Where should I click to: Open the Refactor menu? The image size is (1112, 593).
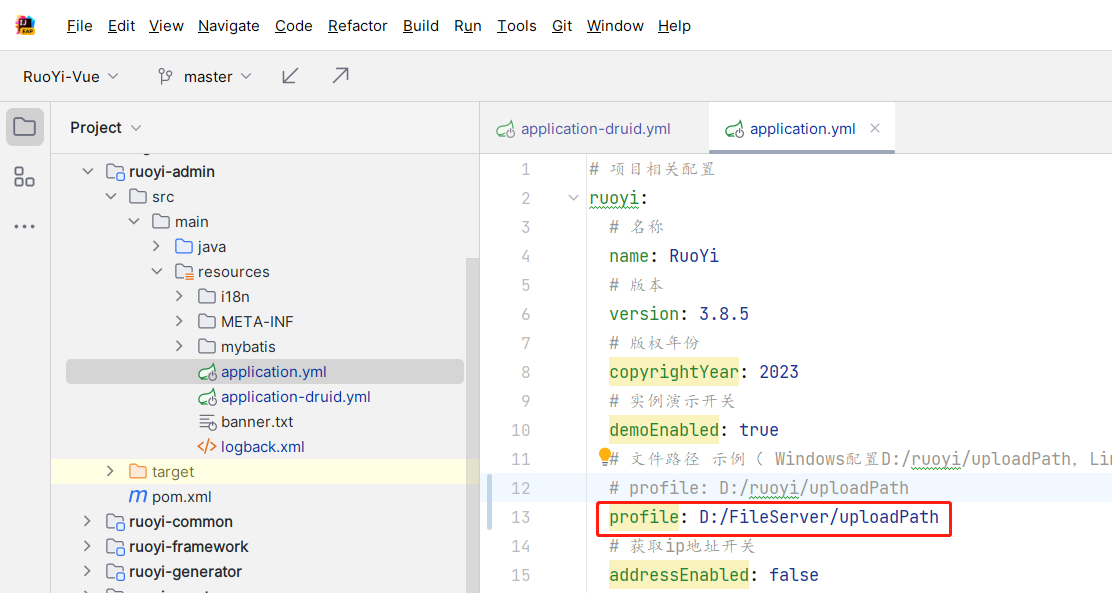(x=357, y=26)
